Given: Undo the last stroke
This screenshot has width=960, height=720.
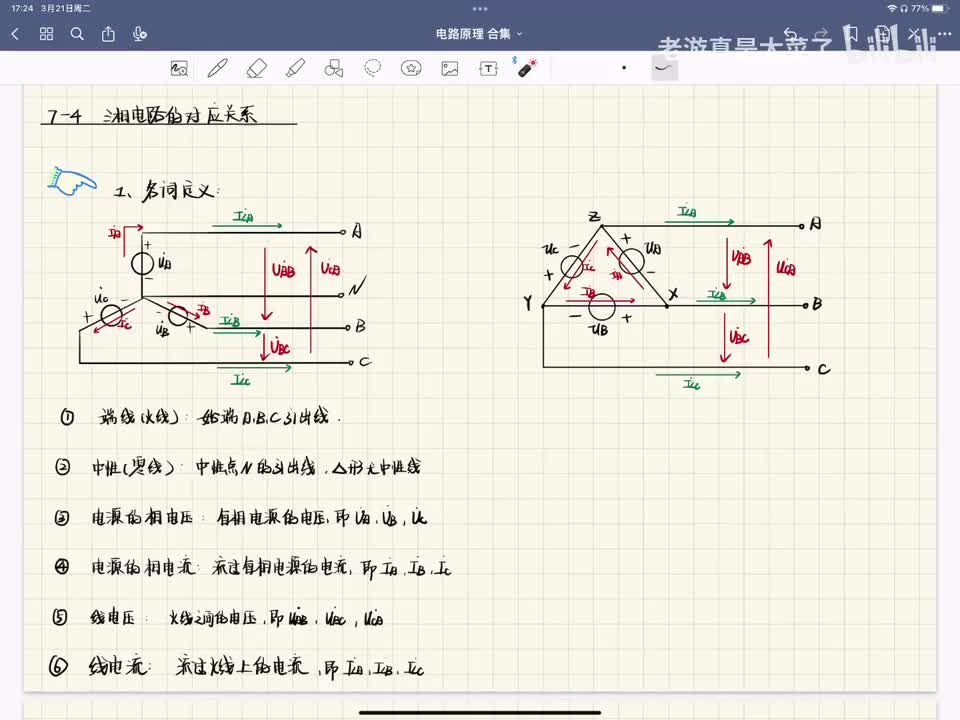Looking at the screenshot, I should point(790,34).
